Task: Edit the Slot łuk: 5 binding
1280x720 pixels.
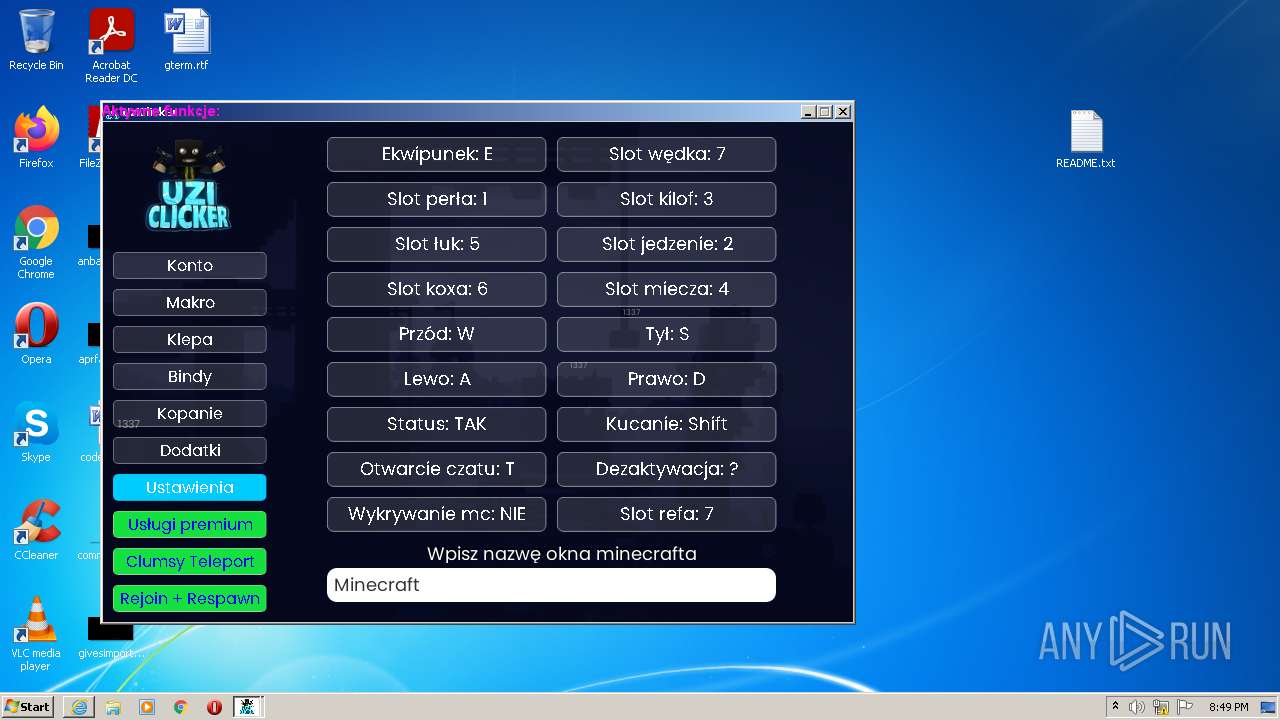Action: point(437,244)
